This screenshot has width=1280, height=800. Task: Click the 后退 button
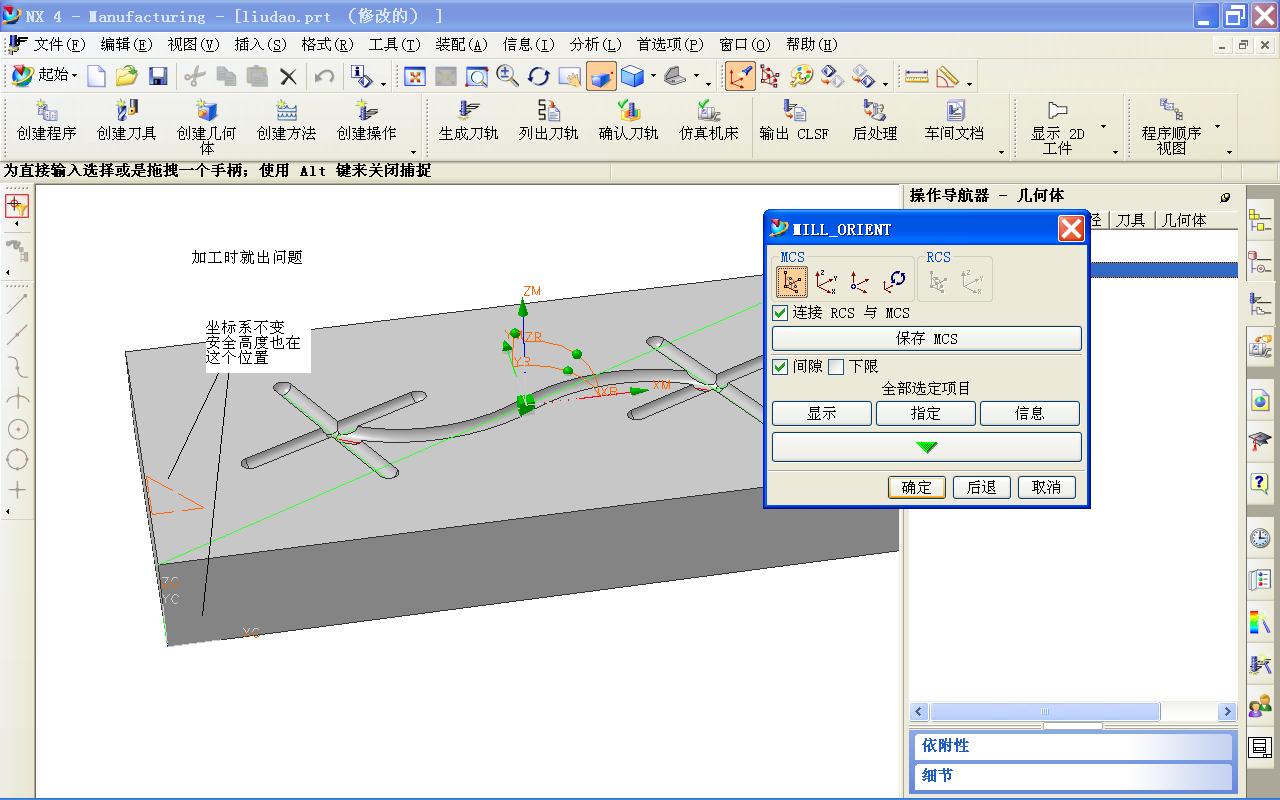[x=981, y=488]
